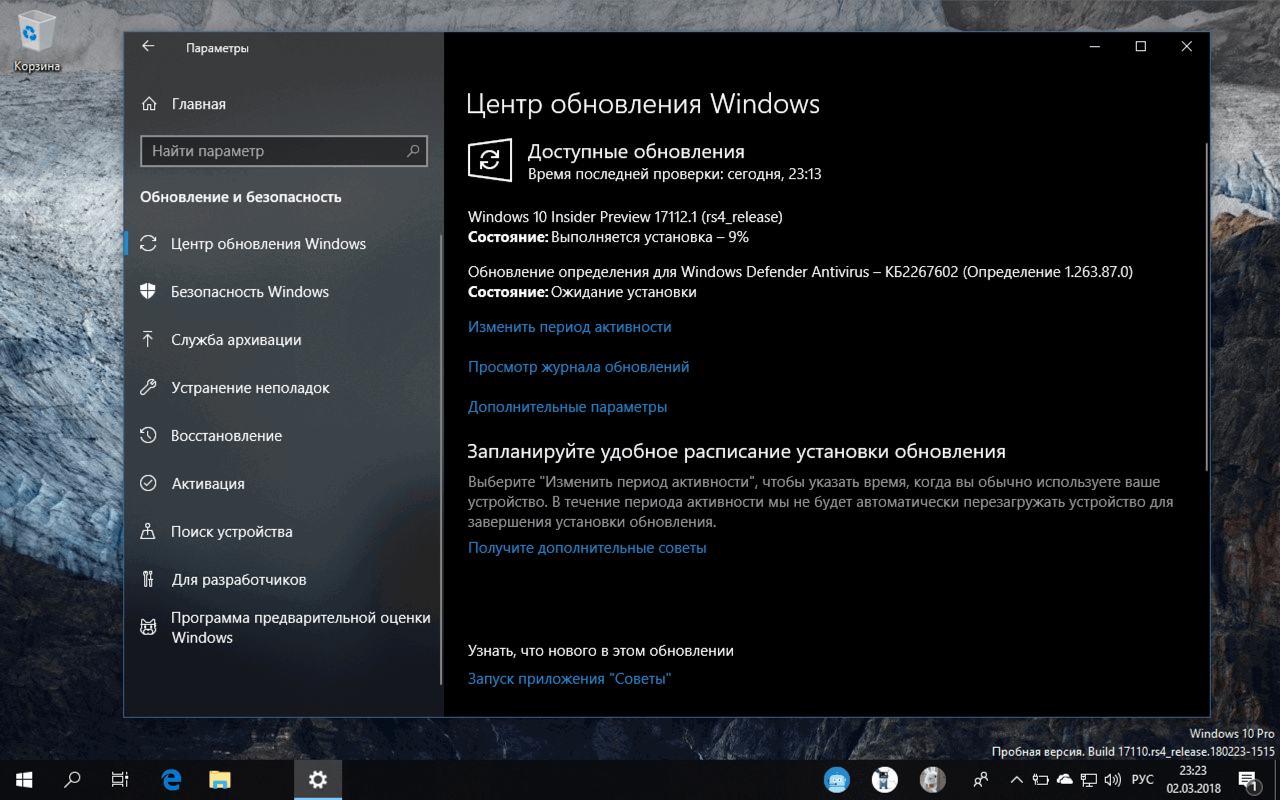Open taskbar search magnifier

[72, 779]
